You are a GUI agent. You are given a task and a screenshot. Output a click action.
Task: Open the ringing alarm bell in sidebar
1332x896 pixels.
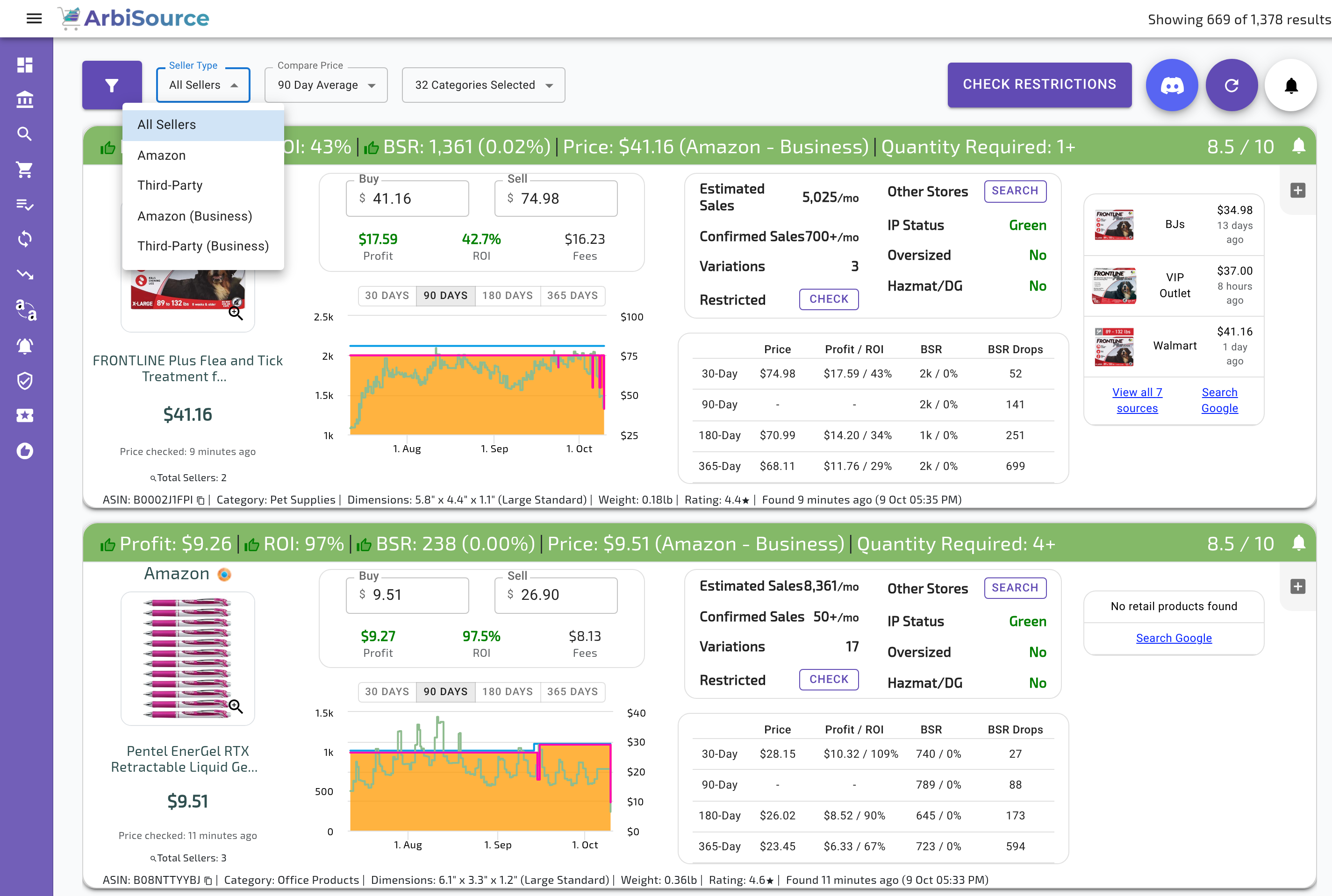pos(25,346)
